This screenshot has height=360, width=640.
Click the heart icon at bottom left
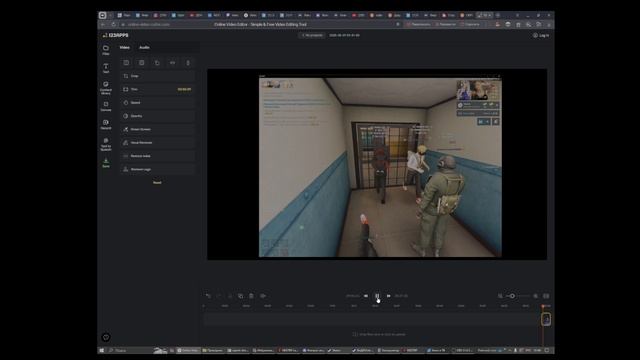[x=106, y=337]
